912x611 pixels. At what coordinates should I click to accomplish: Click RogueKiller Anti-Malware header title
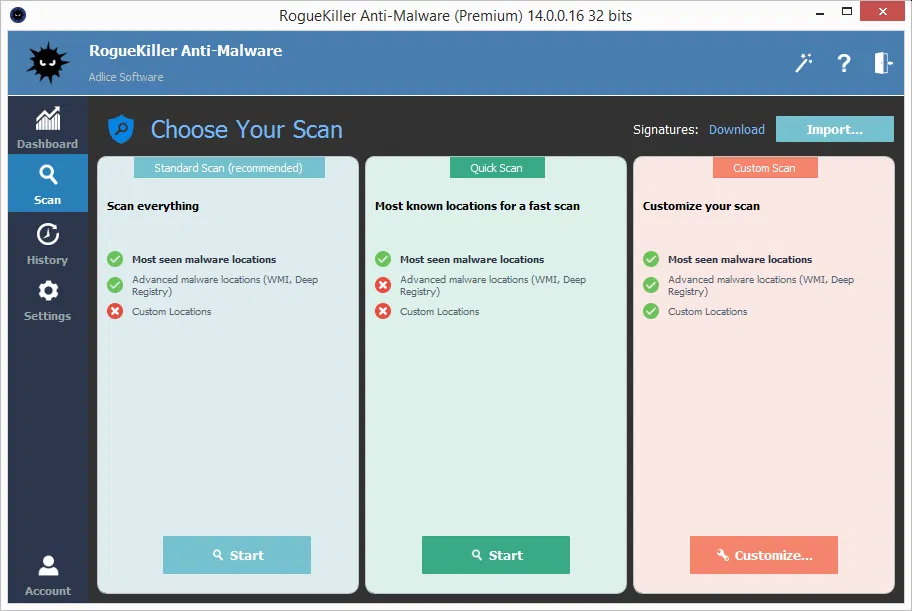pos(186,51)
